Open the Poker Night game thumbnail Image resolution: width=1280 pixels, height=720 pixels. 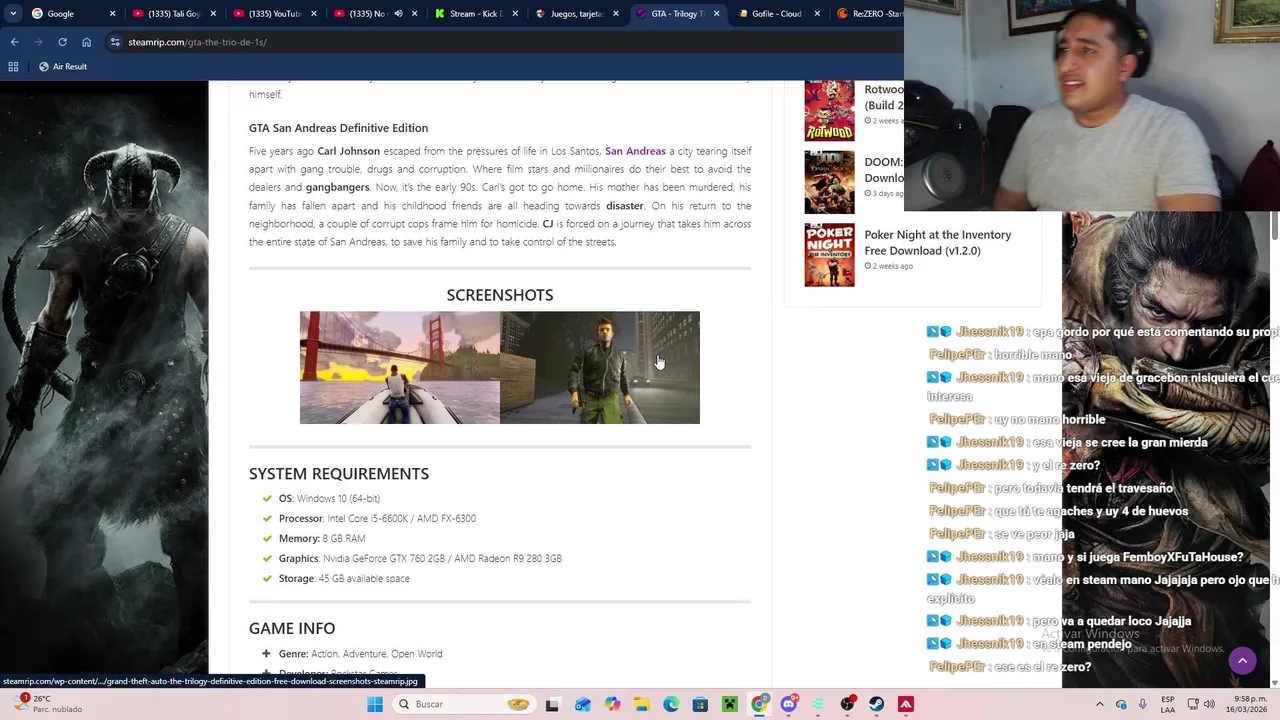(829, 255)
